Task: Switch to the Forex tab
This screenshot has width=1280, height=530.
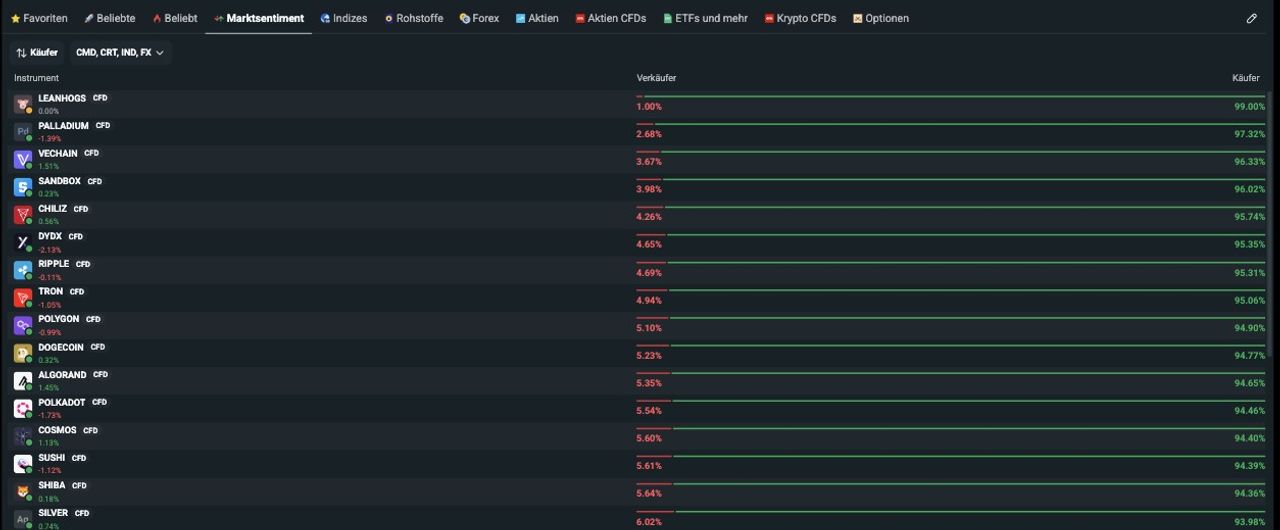Action: tap(479, 18)
